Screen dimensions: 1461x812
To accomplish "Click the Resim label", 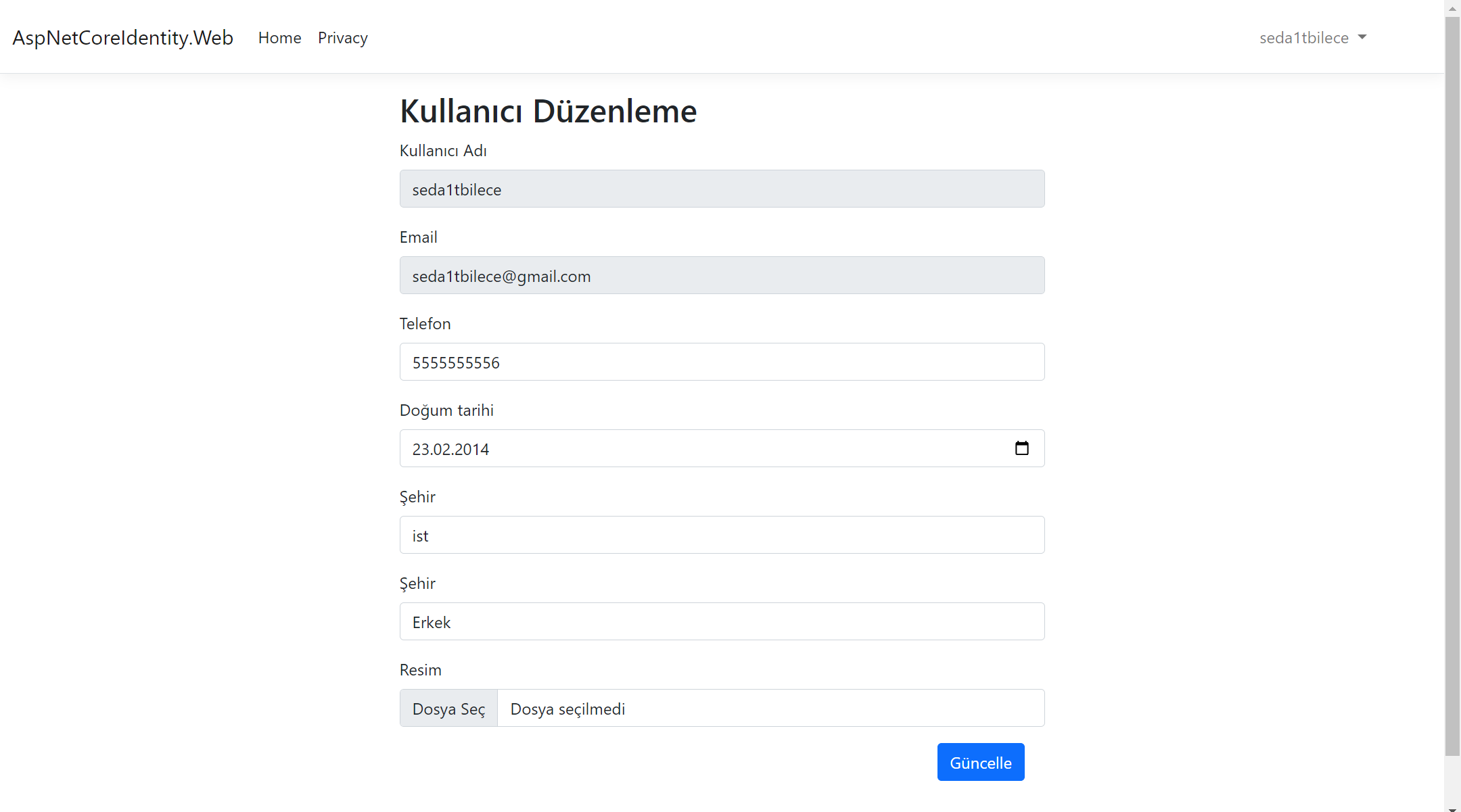I will click(420, 670).
